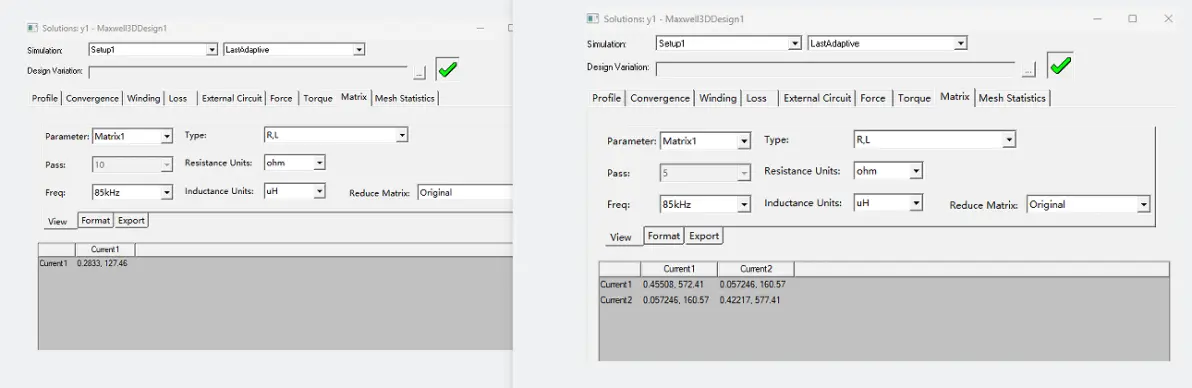1192x388 pixels.
Task: Switch to Convergence tab in left window
Action: [x=93, y=98]
